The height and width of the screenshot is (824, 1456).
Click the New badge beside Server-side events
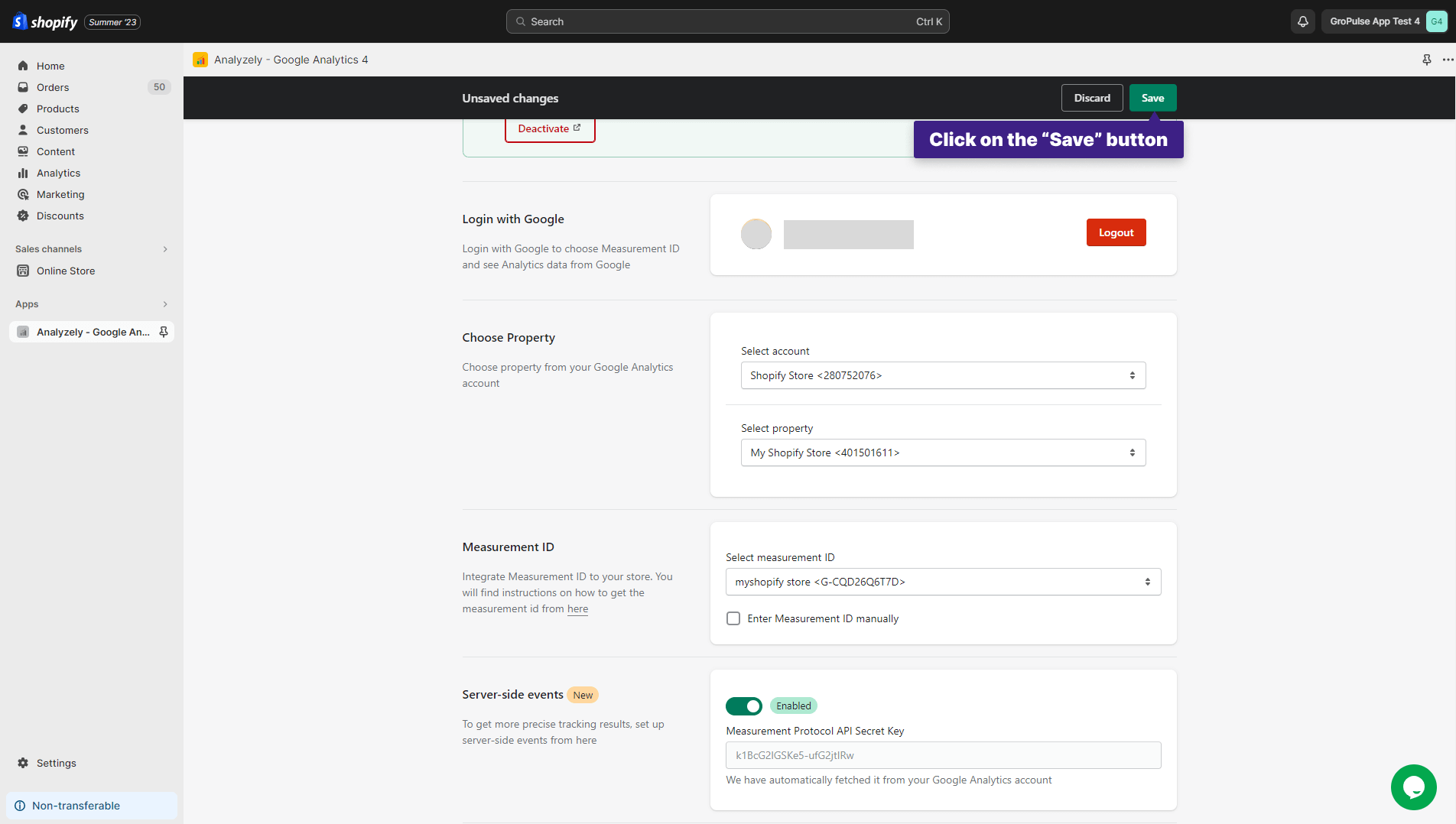tap(583, 695)
